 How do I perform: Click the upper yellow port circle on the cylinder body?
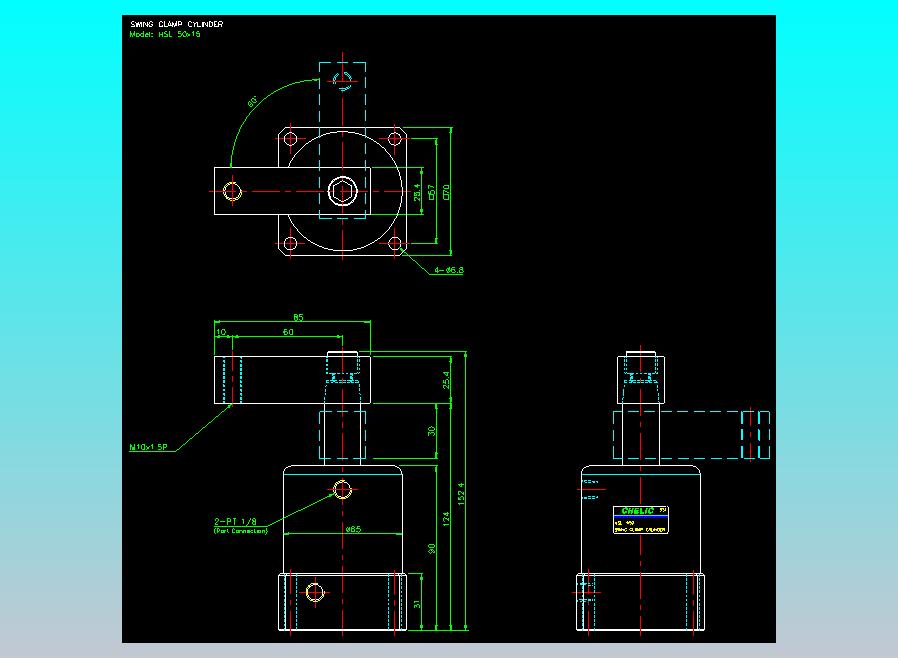[342, 490]
